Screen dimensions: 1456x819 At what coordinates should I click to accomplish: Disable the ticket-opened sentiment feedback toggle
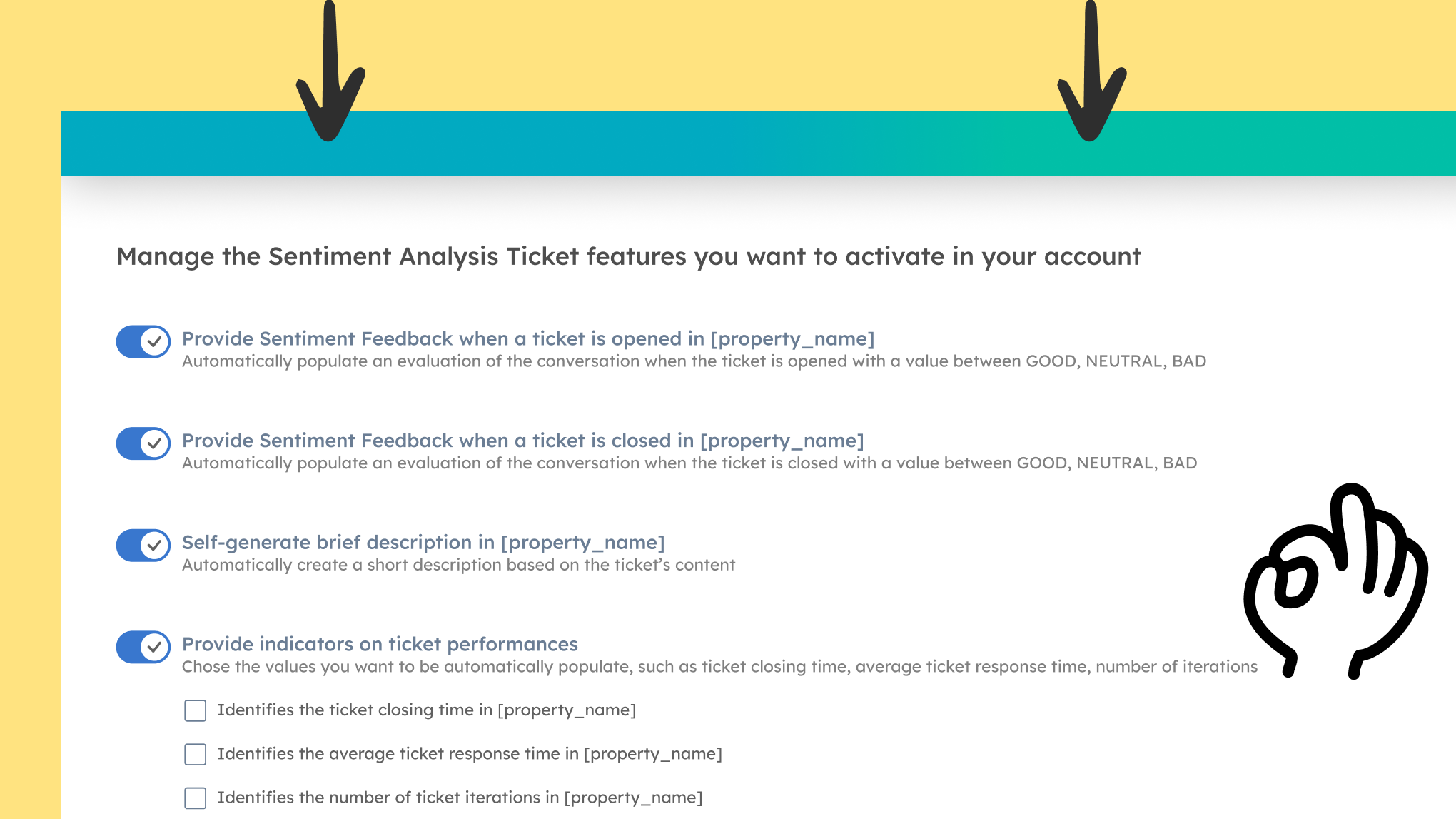tap(143, 342)
